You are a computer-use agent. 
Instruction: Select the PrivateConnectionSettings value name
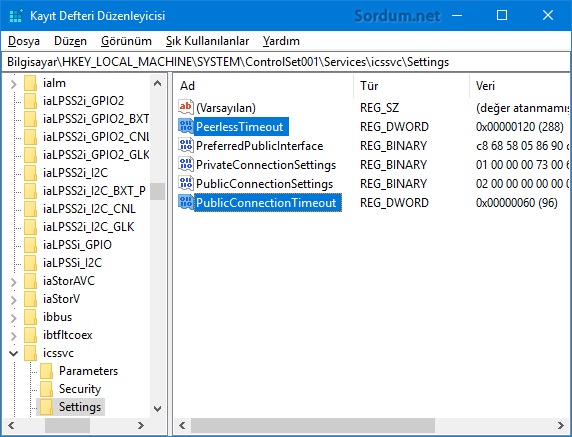tap(266, 165)
